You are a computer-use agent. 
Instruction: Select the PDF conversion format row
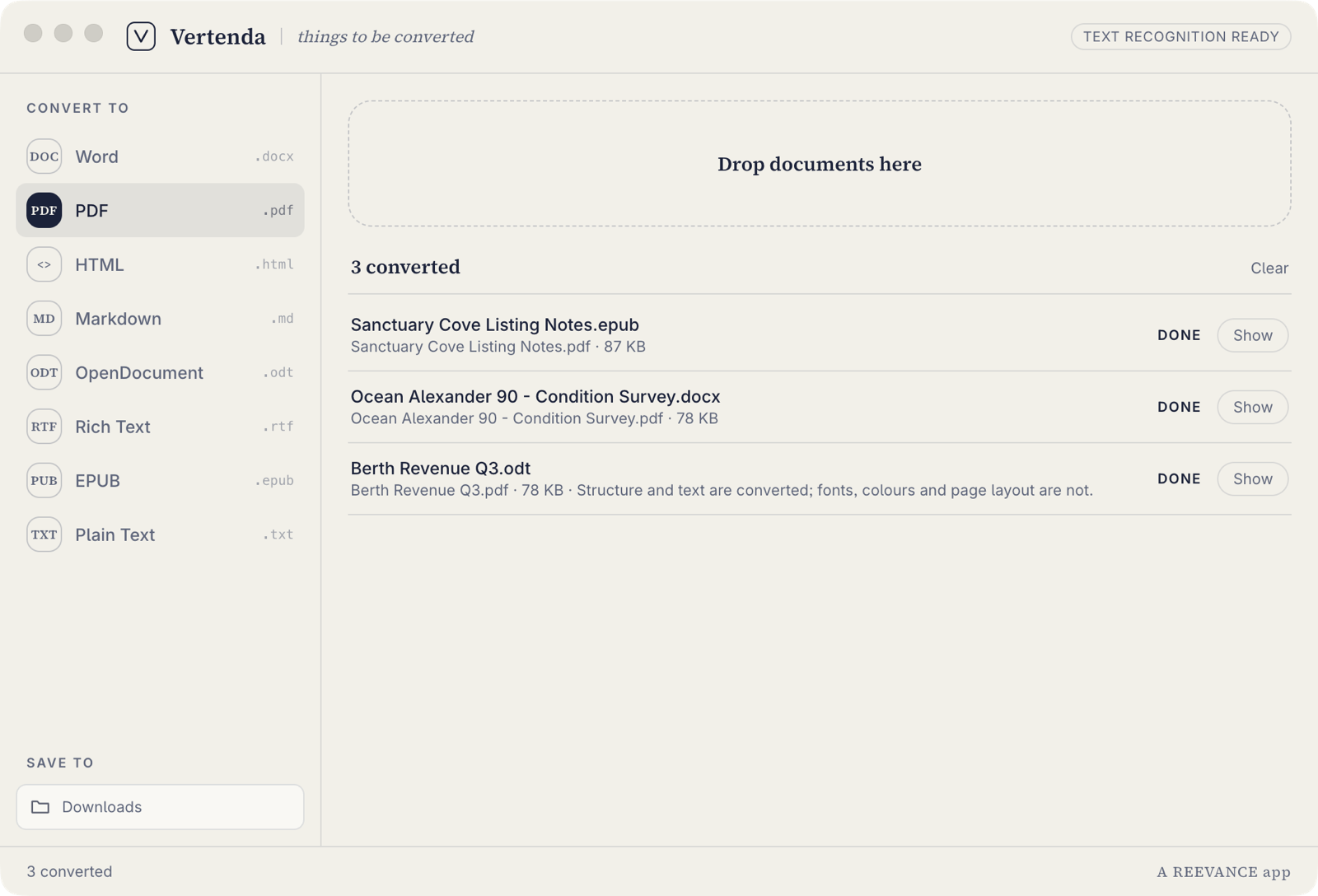tap(160, 210)
